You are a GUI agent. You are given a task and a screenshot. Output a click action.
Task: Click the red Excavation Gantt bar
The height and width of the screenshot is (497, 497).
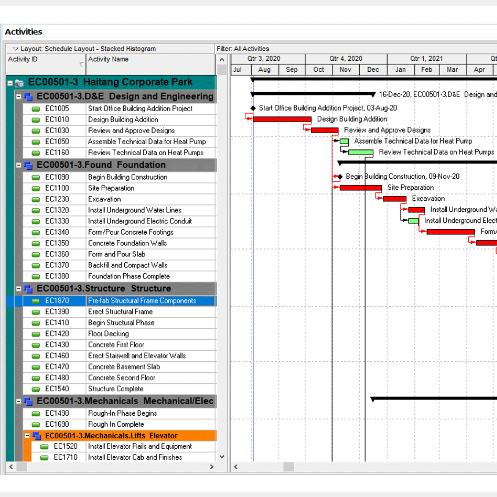click(x=395, y=199)
